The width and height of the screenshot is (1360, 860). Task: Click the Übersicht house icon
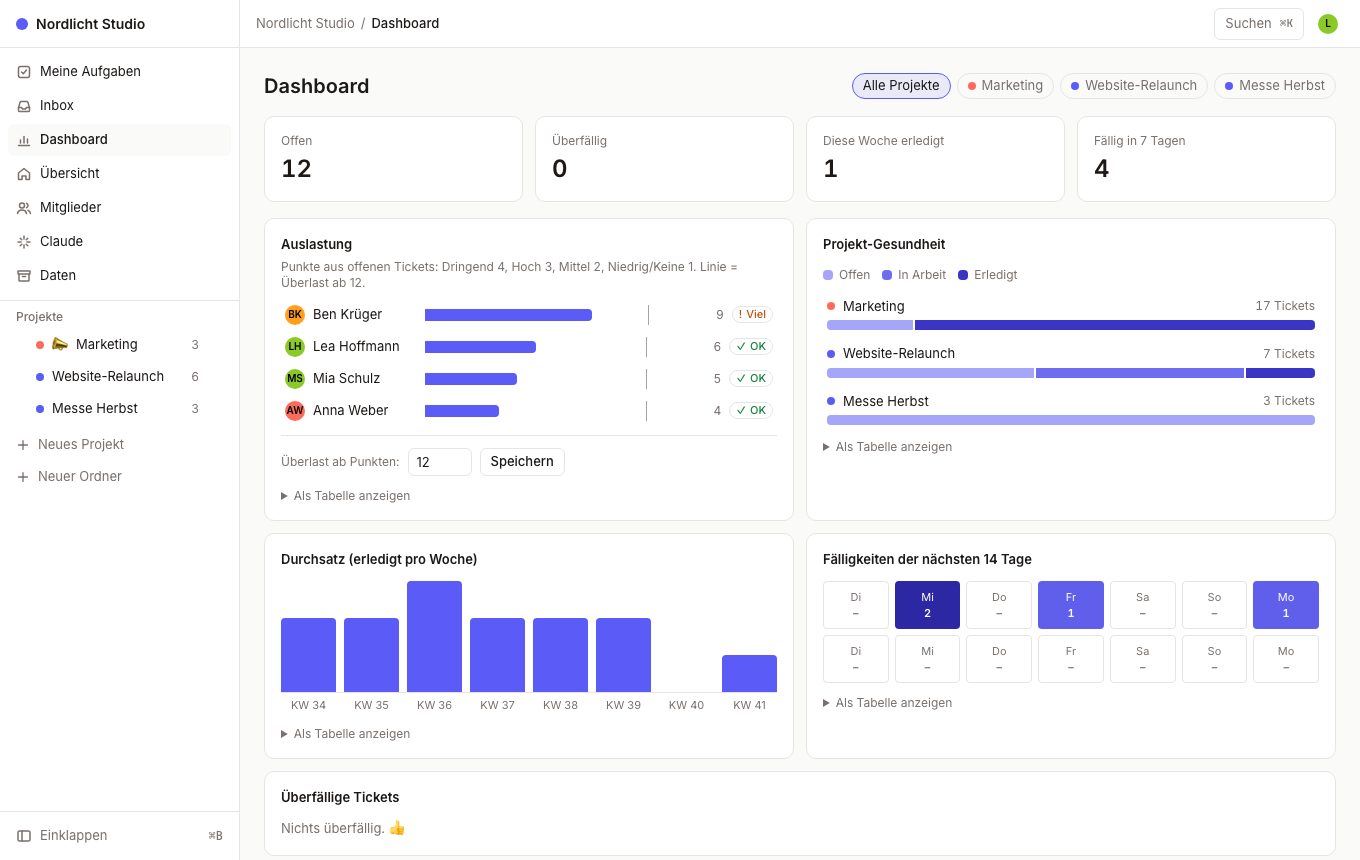click(x=24, y=174)
